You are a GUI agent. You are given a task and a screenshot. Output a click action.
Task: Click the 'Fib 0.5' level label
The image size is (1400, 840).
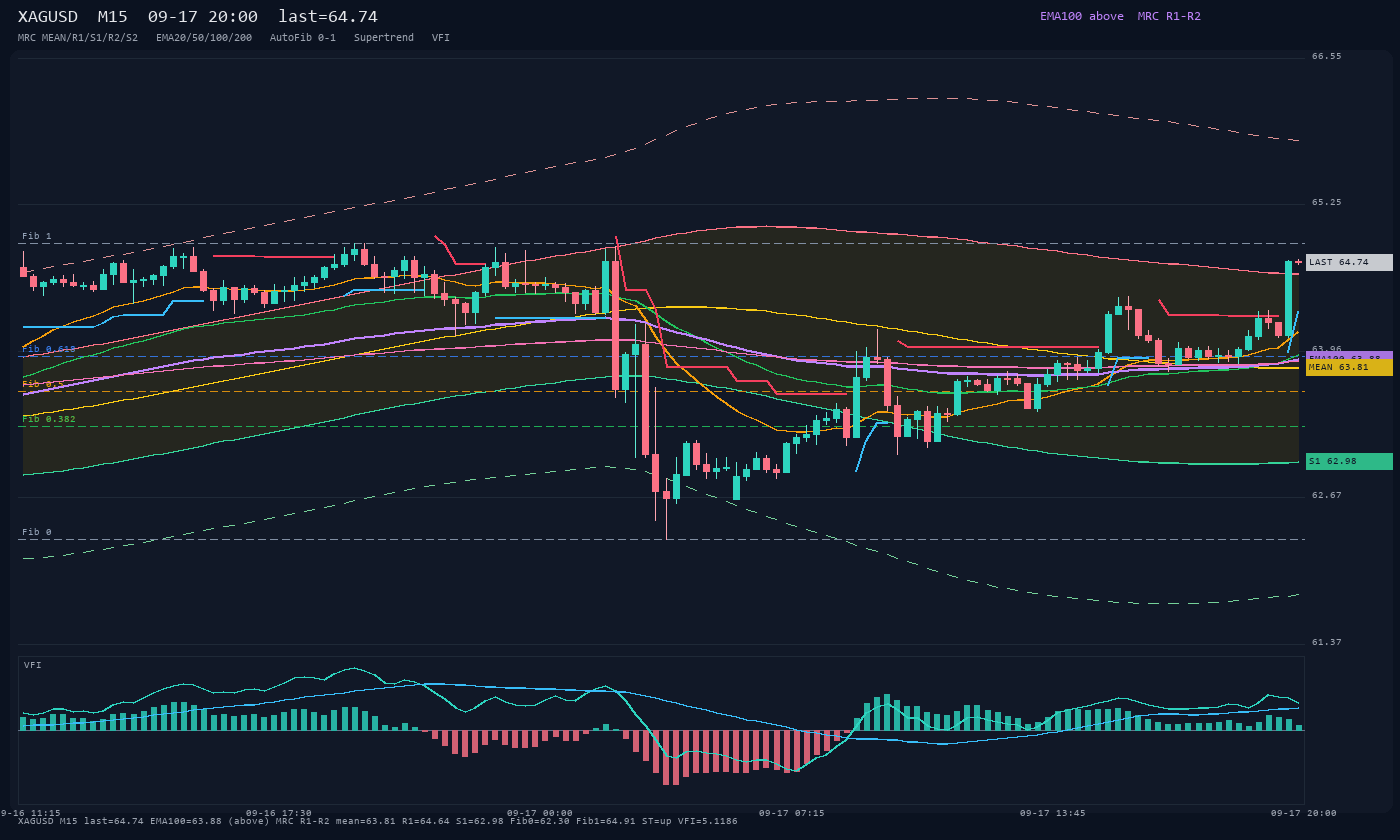tap(43, 384)
